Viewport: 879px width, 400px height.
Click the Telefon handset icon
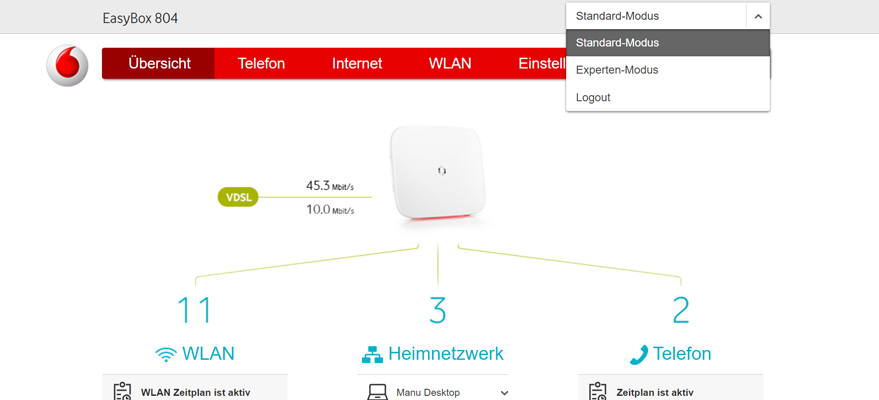(x=639, y=355)
